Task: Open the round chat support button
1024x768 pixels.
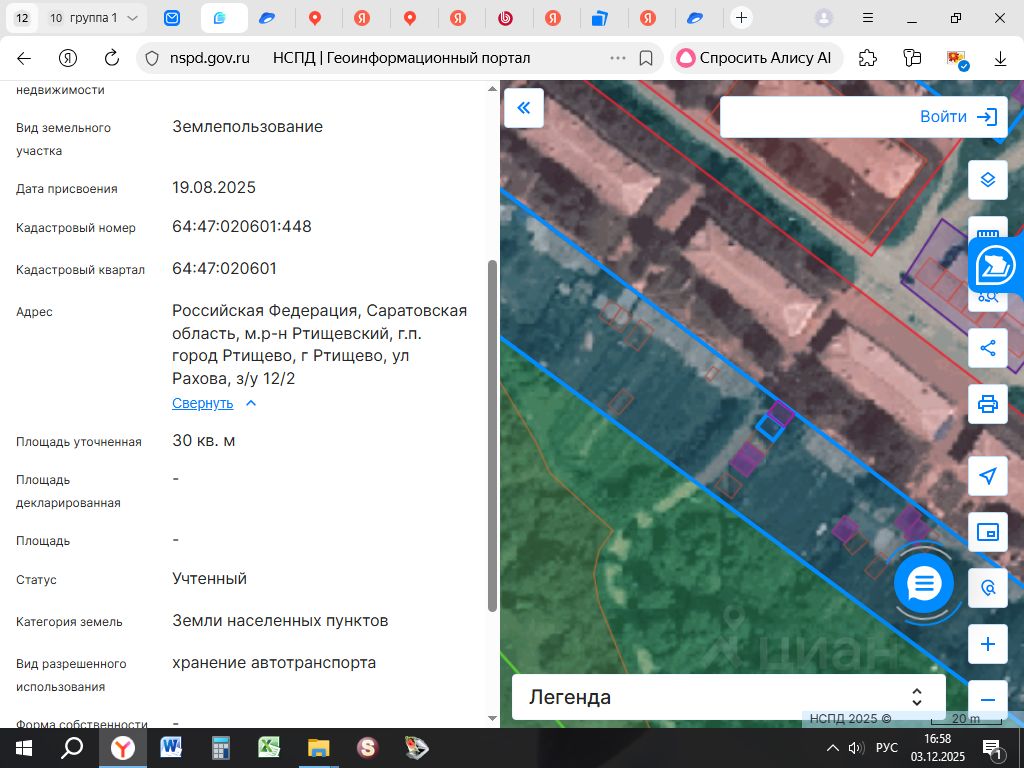Action: (923, 583)
